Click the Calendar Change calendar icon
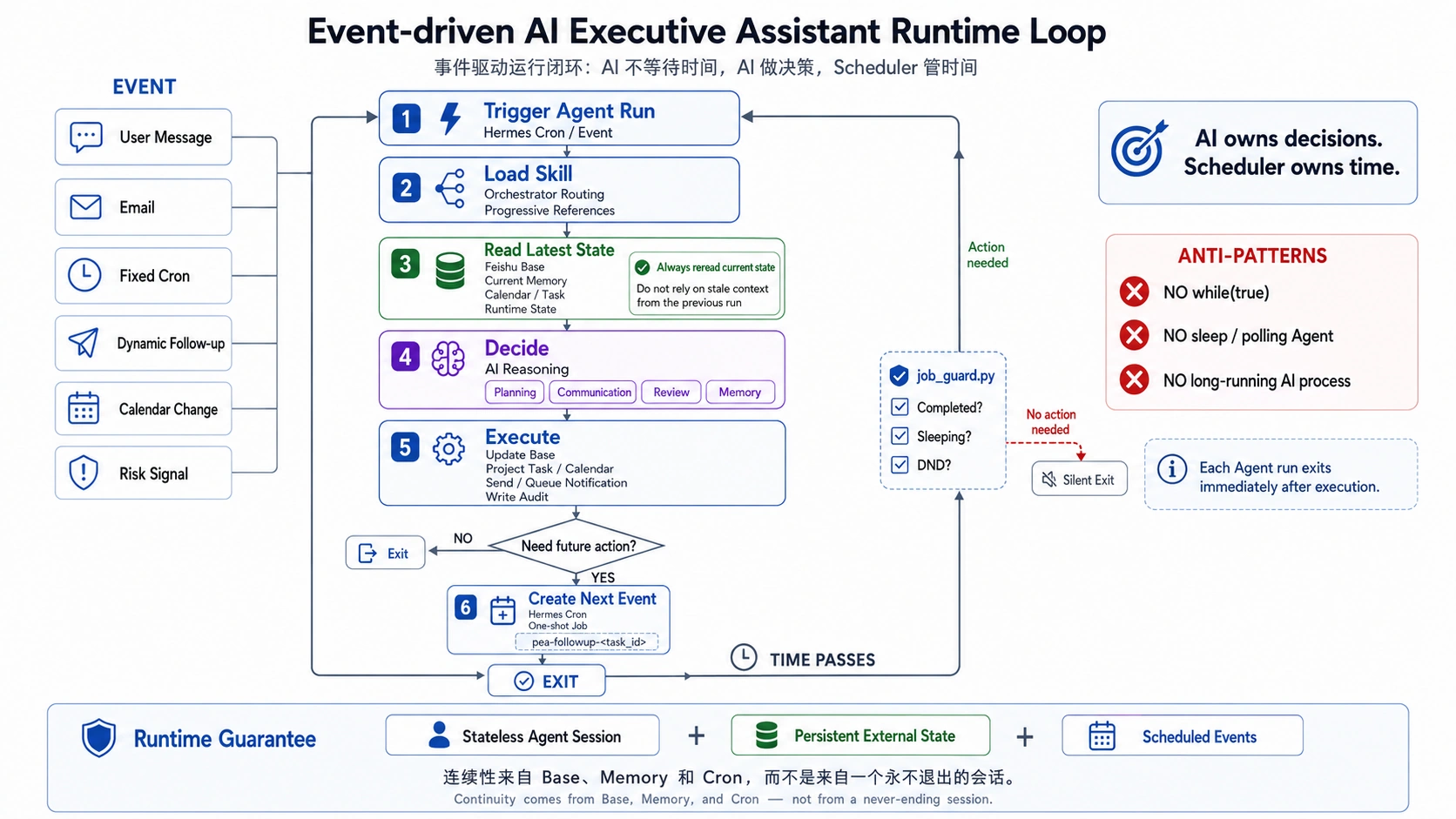This screenshot has height=819, width=1456. (84, 408)
